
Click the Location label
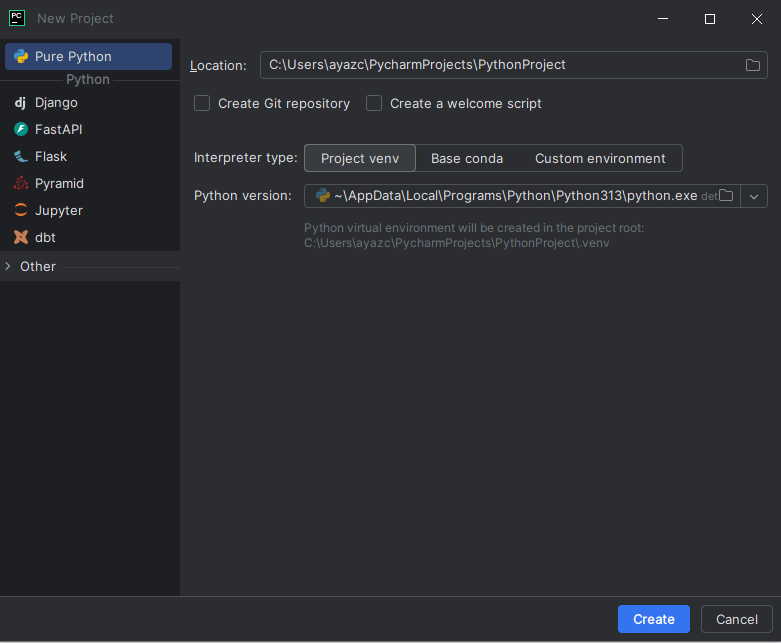218,66
